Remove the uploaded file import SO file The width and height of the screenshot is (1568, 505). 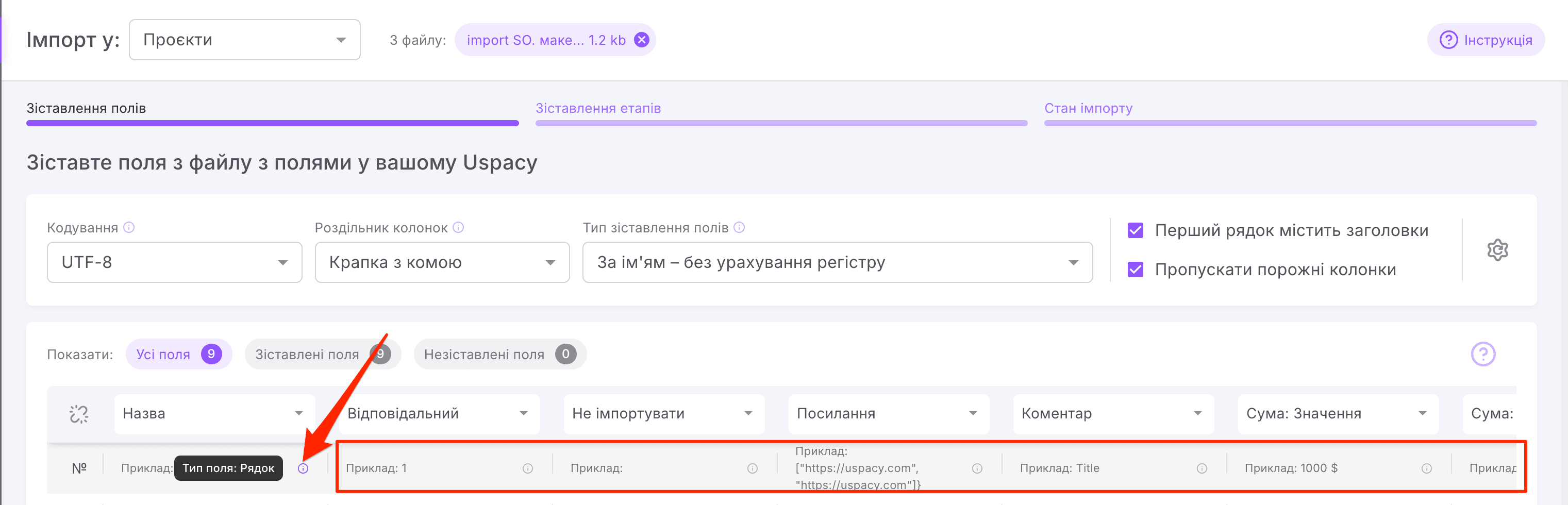point(641,40)
